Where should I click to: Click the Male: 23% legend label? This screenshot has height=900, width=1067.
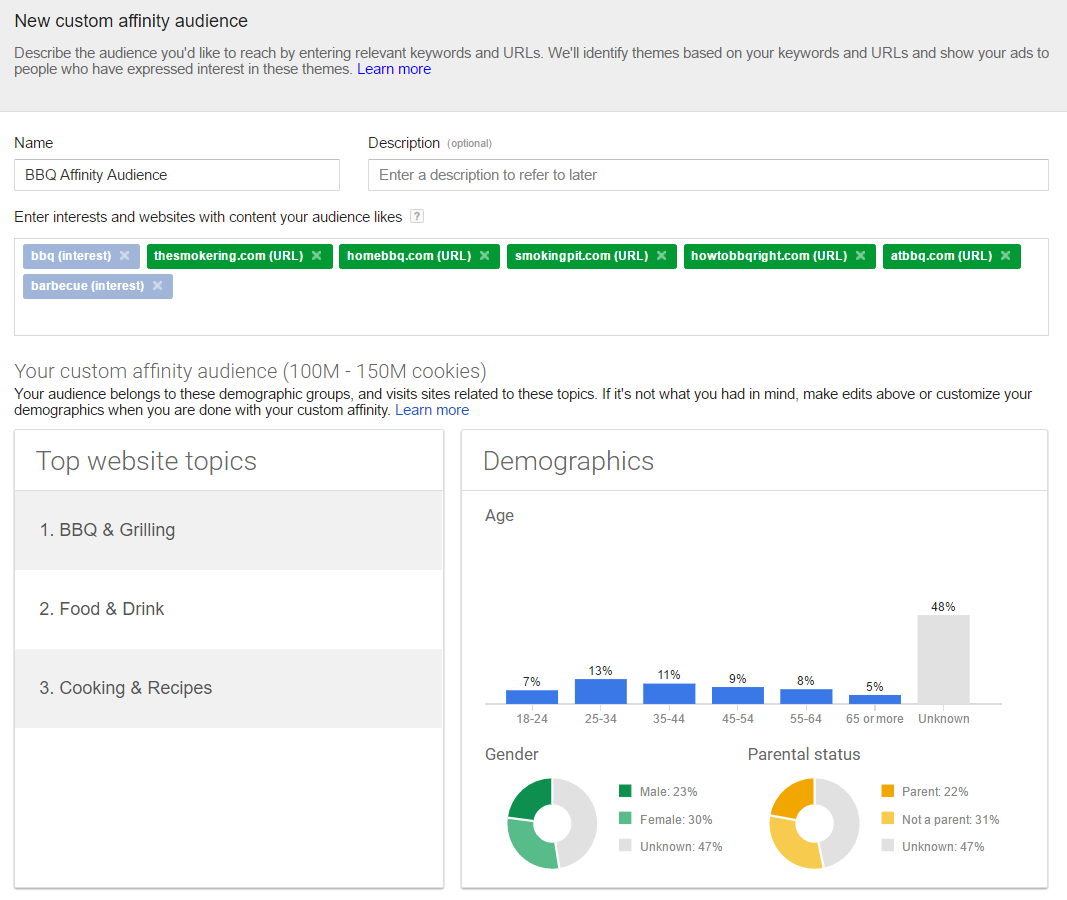point(669,792)
